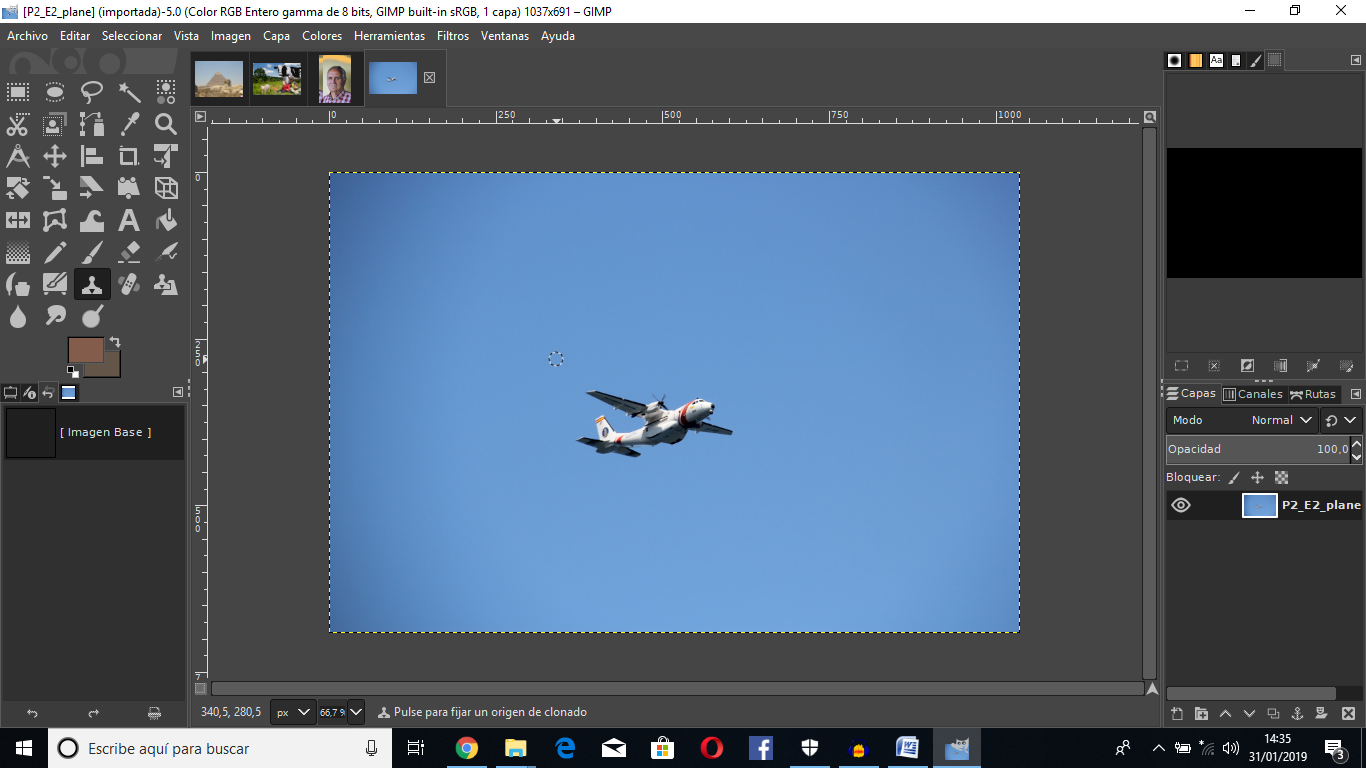Select the Text tool

coord(129,221)
